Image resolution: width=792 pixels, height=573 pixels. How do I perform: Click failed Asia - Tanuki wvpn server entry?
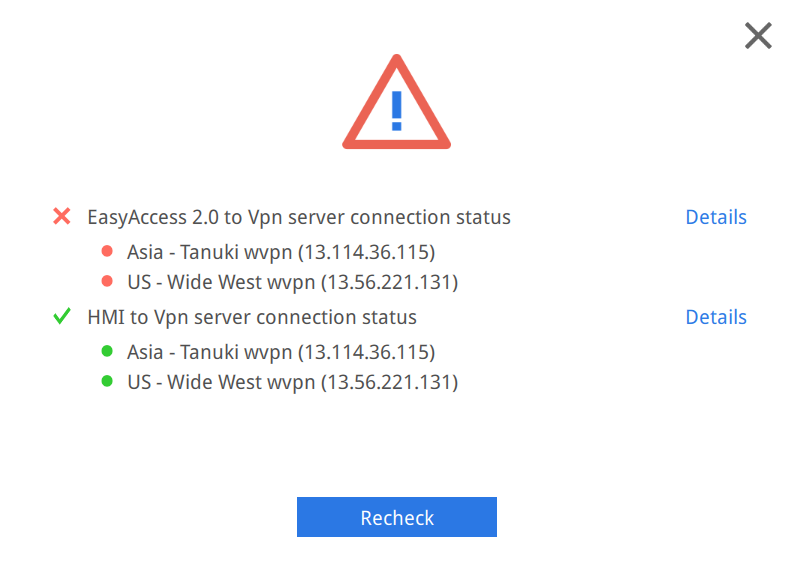click(281, 252)
